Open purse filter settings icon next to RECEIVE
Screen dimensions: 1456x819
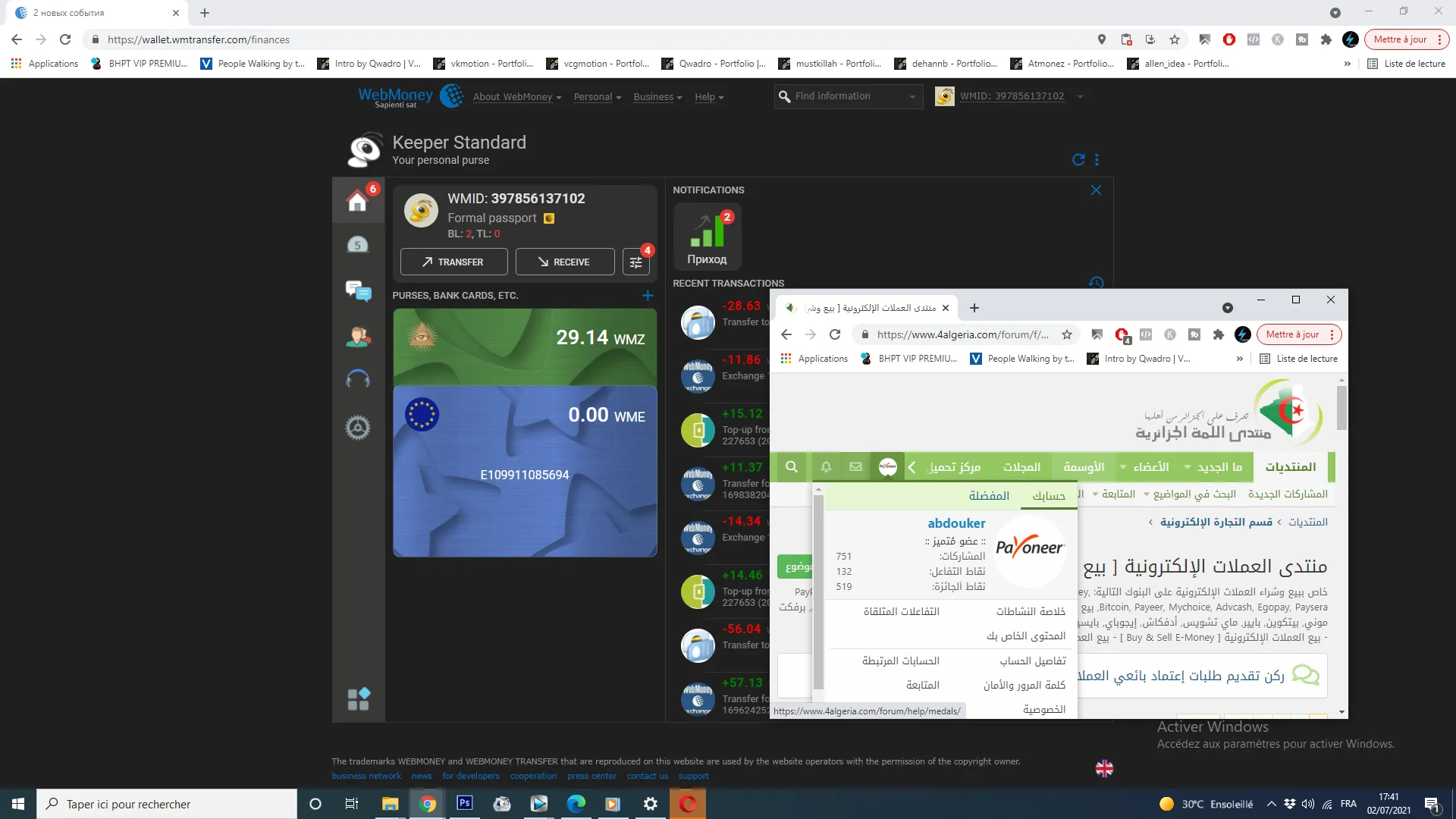(x=636, y=262)
